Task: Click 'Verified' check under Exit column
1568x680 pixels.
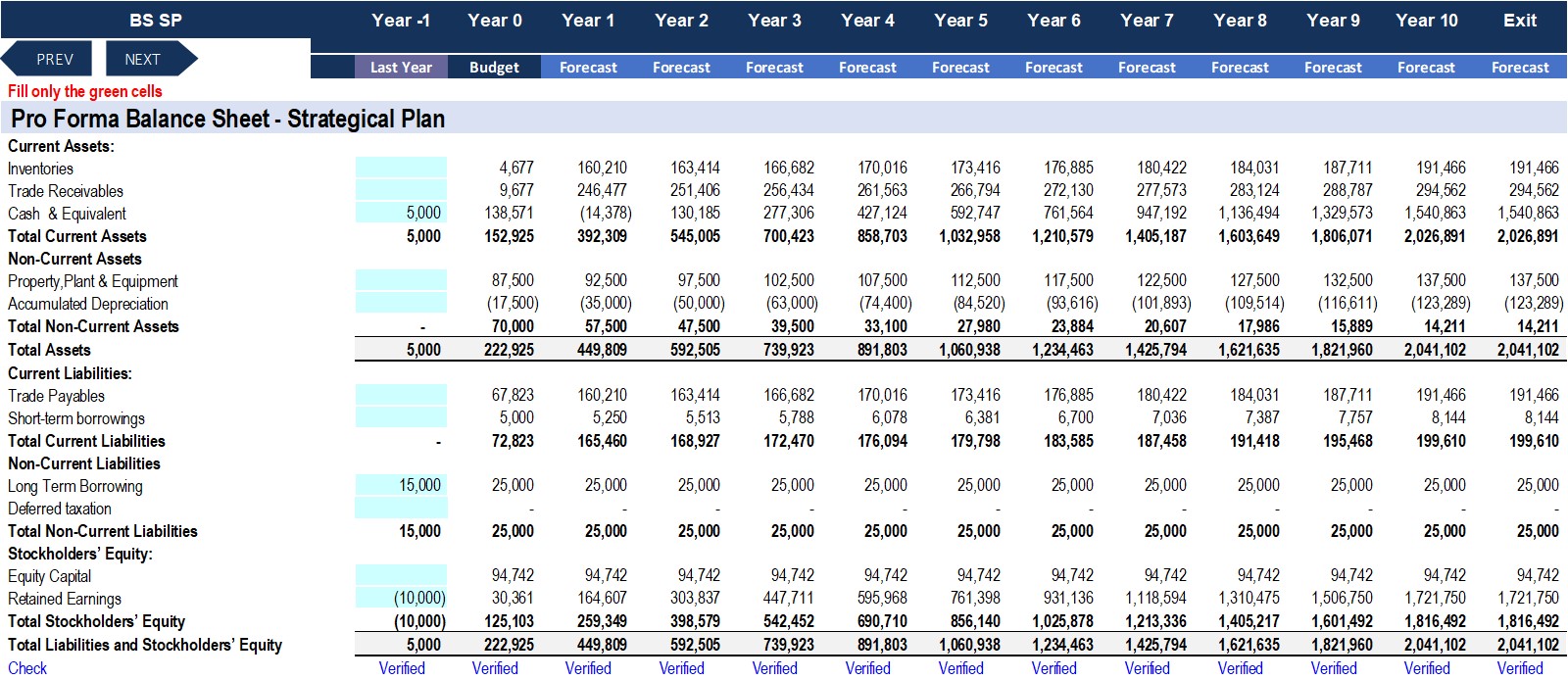Action: pyautogui.click(x=1520, y=667)
